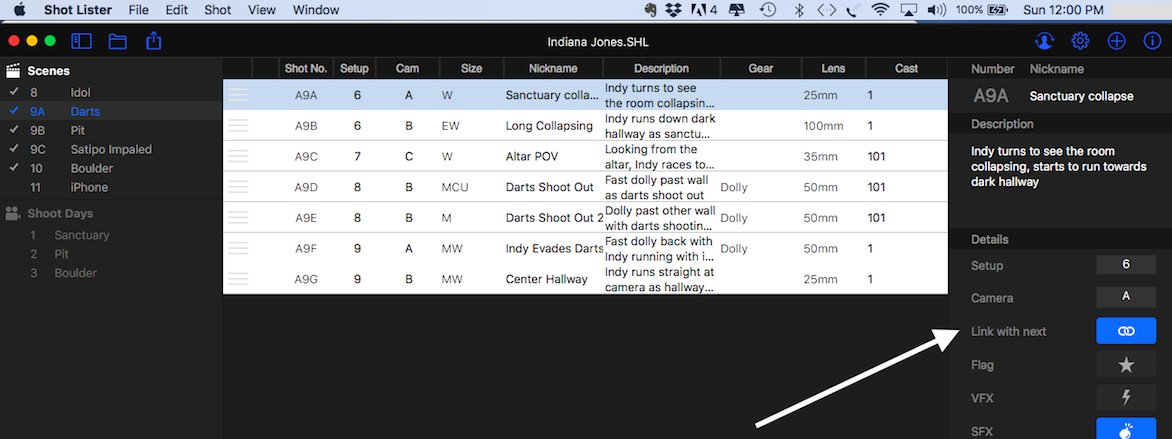Click the share/export icon
The width and height of the screenshot is (1172, 439).
pyautogui.click(x=153, y=40)
